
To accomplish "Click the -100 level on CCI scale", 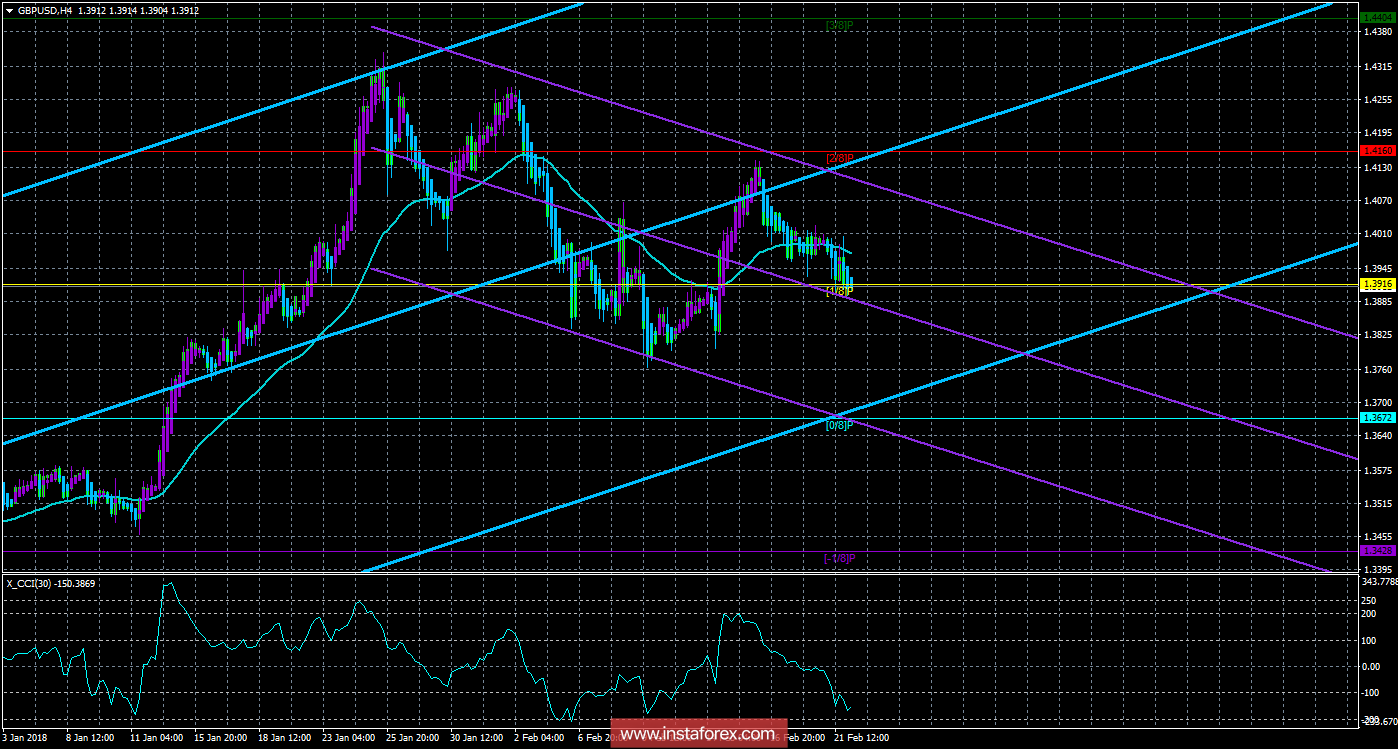I will click(1372, 694).
